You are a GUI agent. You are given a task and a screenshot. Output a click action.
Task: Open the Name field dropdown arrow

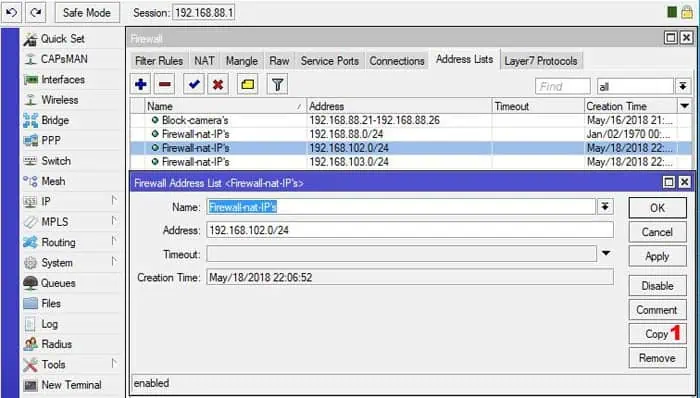click(605, 207)
